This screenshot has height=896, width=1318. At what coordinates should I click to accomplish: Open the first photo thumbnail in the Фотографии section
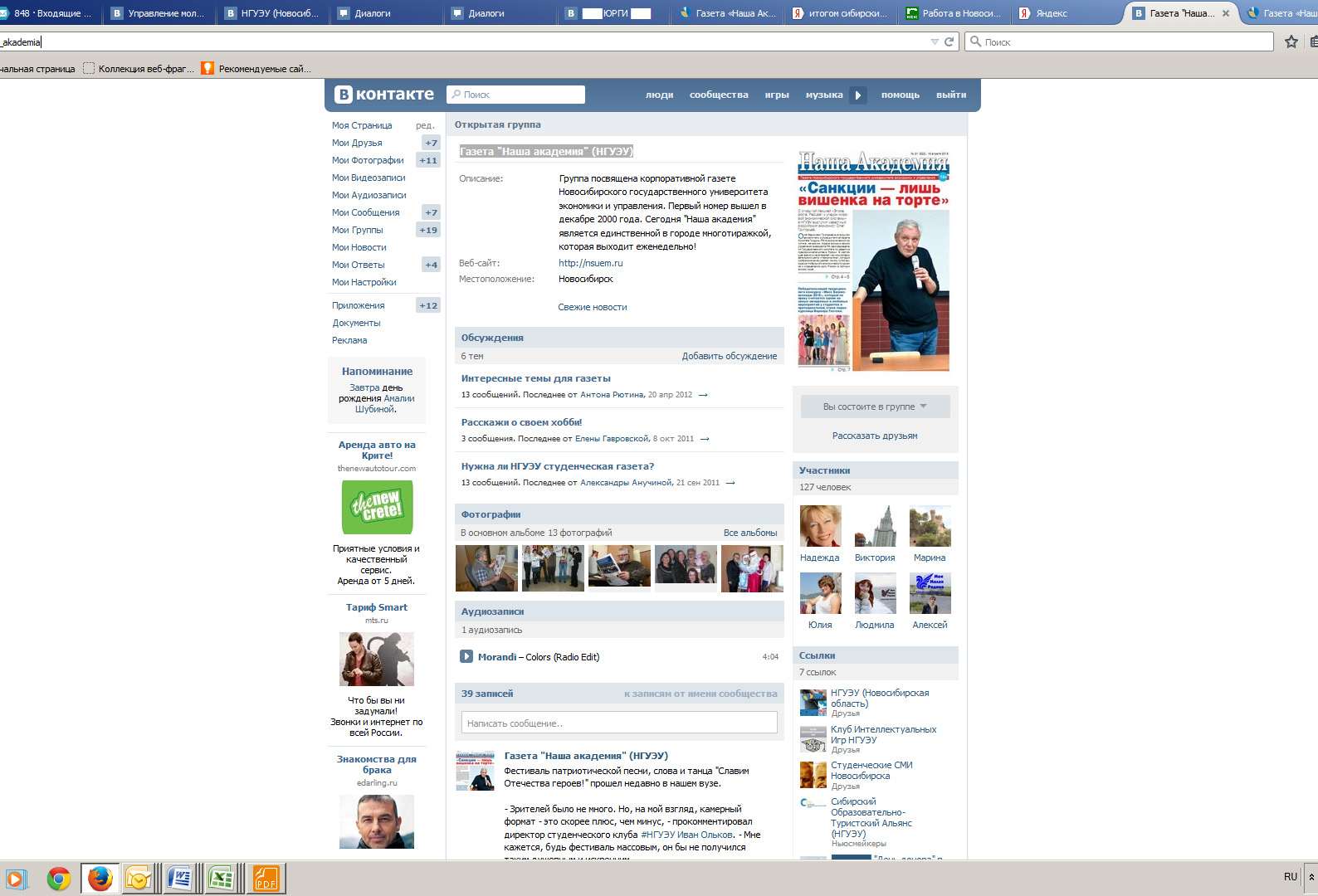coord(486,568)
